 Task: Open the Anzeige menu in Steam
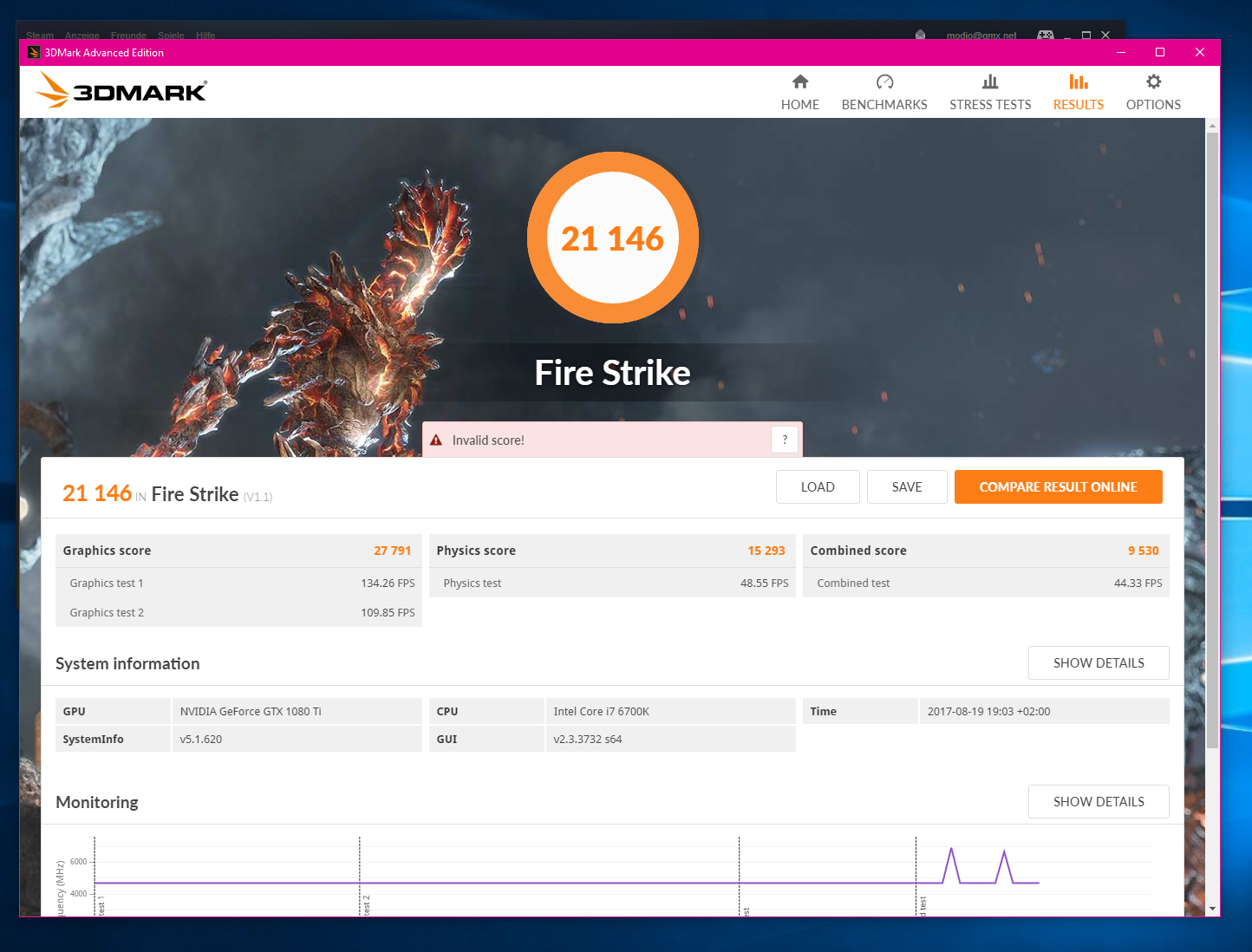coord(82,36)
